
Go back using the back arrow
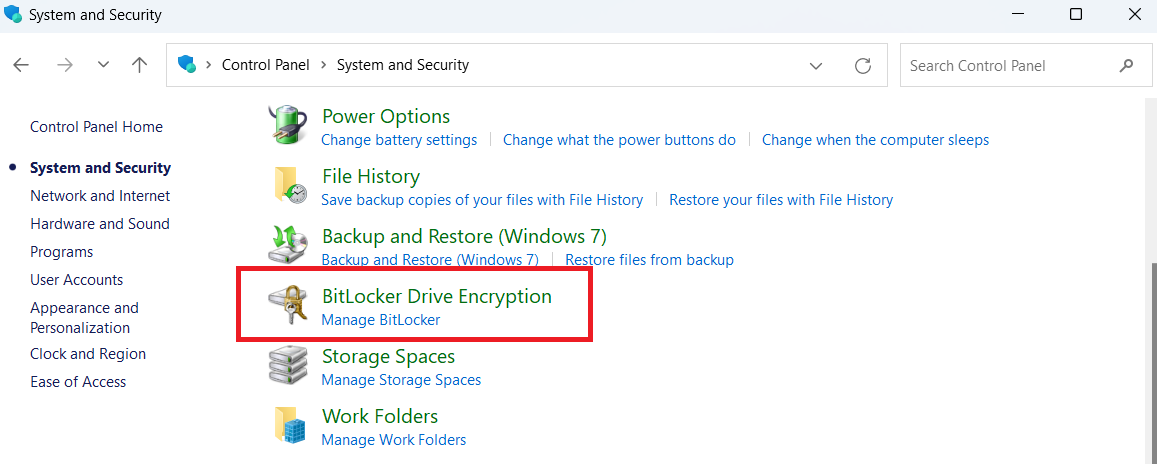coord(21,65)
